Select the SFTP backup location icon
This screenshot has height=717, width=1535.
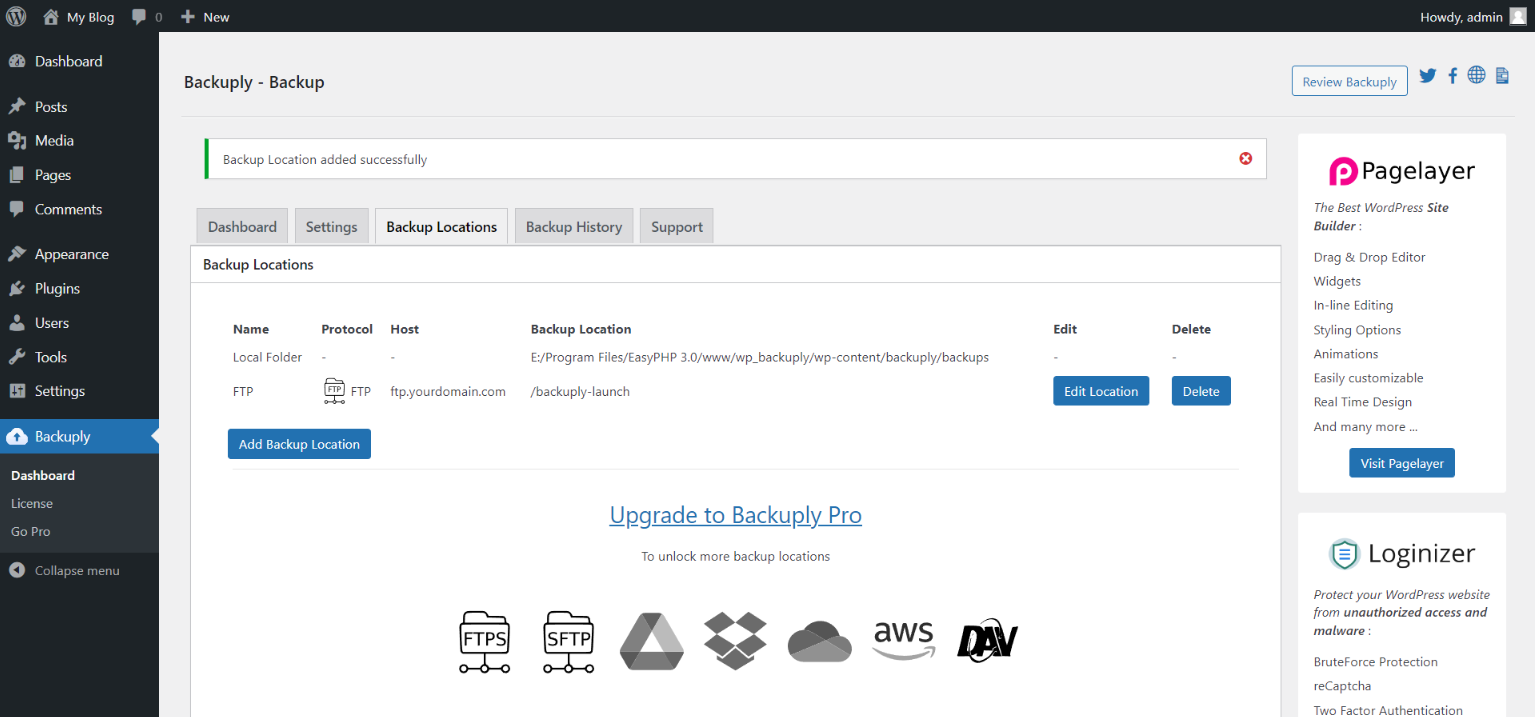pos(568,641)
